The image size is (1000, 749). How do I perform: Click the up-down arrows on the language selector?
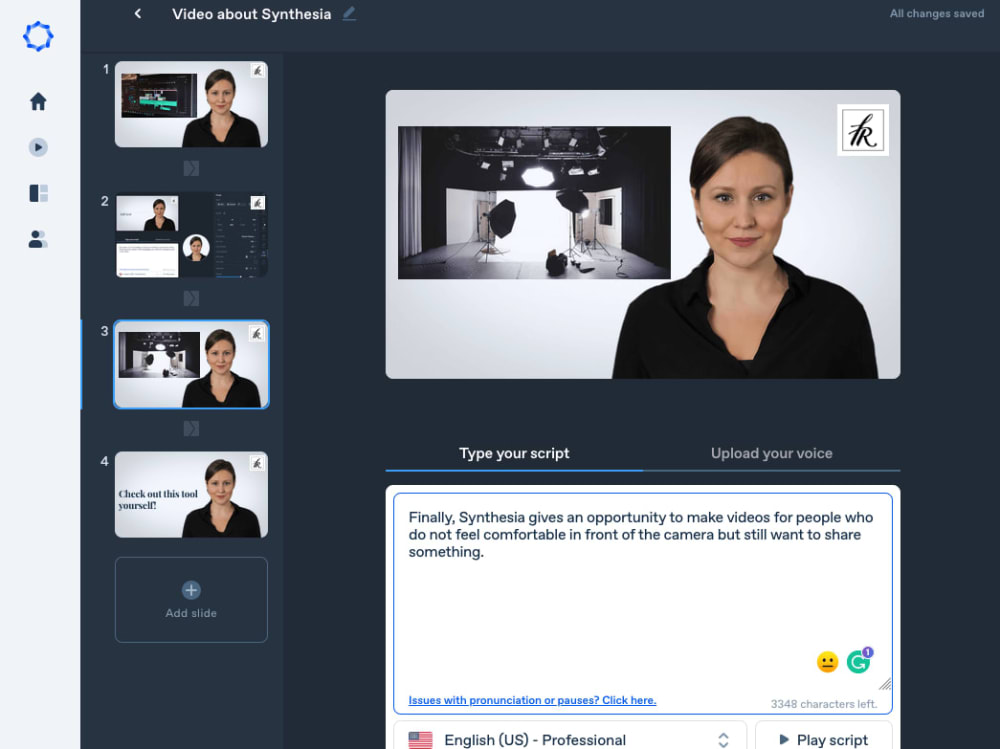point(723,739)
